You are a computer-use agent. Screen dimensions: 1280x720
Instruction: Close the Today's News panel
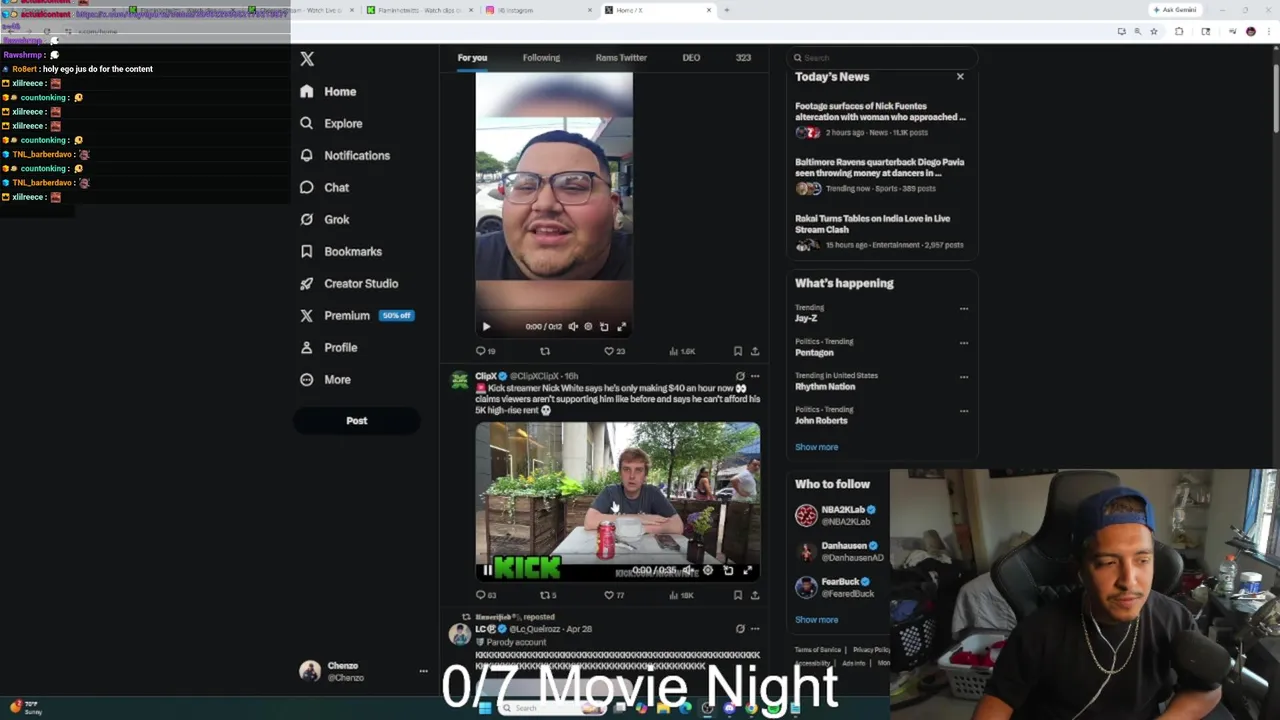tap(960, 77)
